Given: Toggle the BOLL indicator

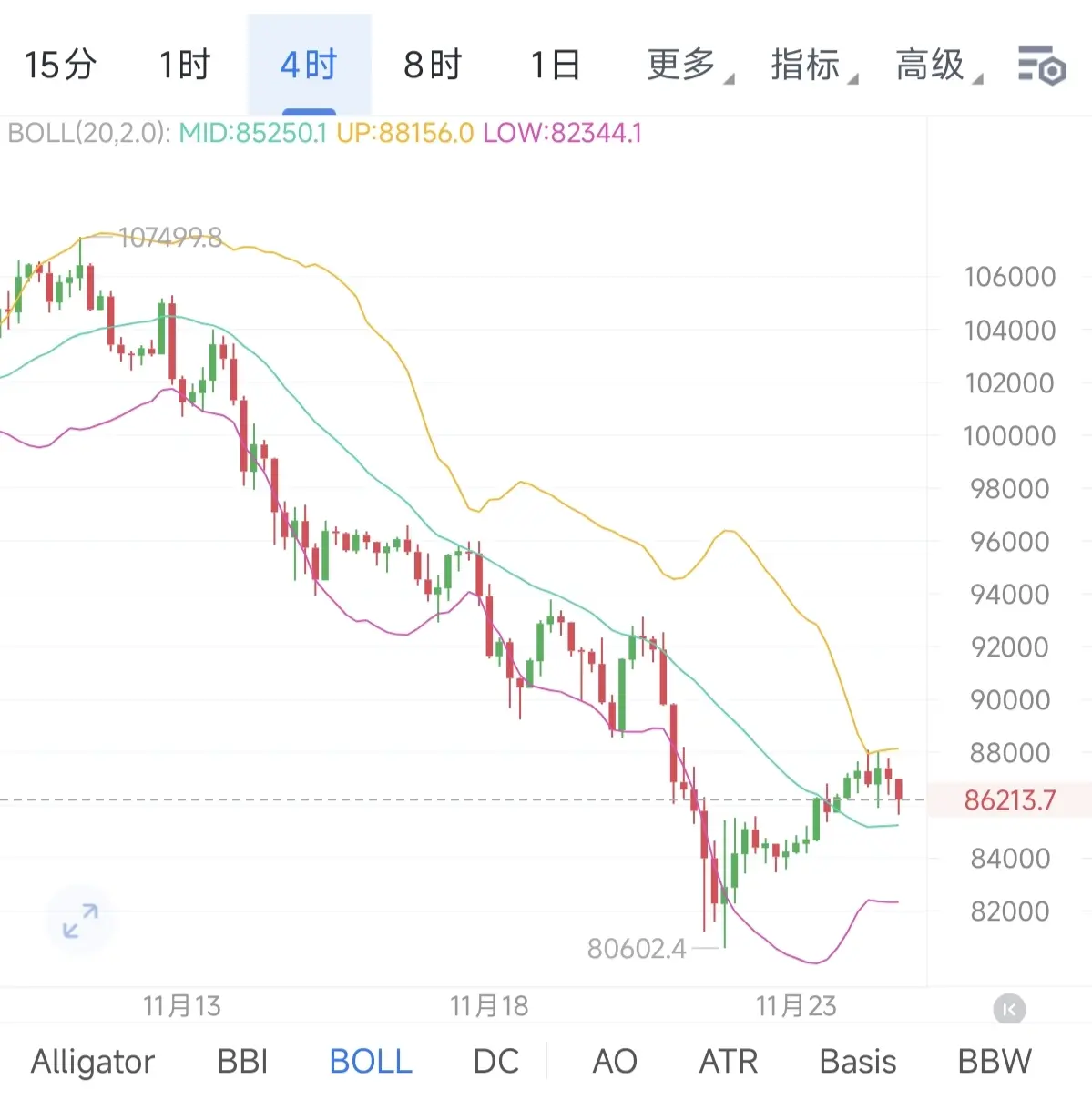Looking at the screenshot, I should click(371, 1062).
